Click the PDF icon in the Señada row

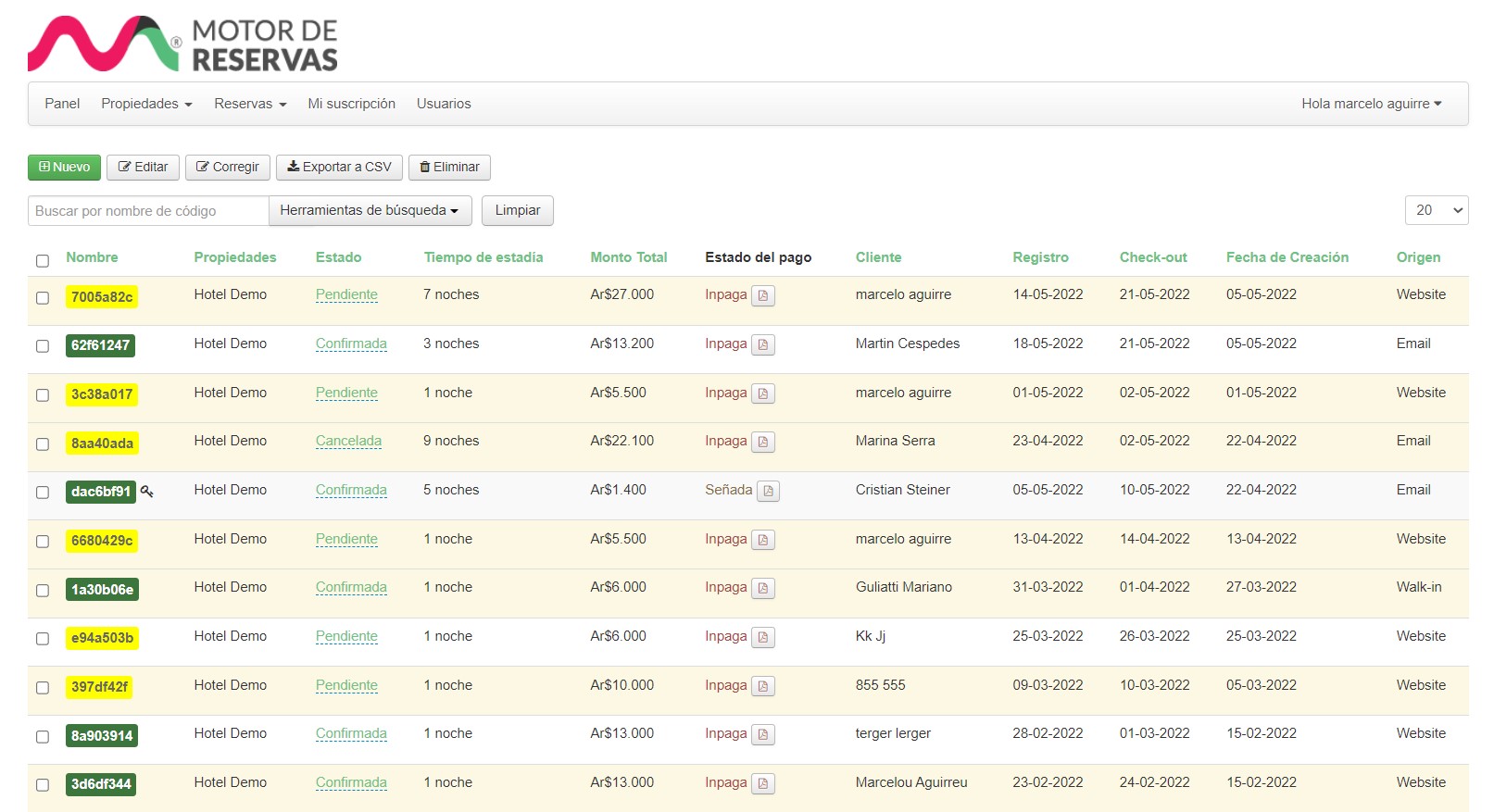point(768,492)
